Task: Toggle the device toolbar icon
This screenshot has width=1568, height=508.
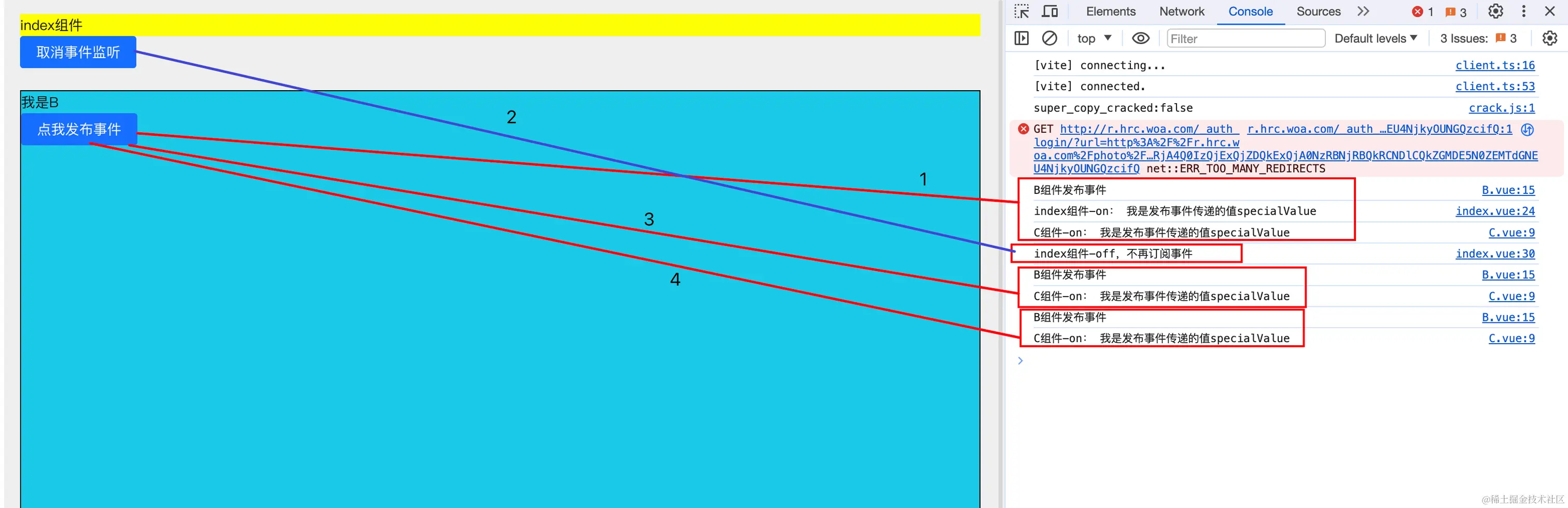Action: click(1049, 11)
